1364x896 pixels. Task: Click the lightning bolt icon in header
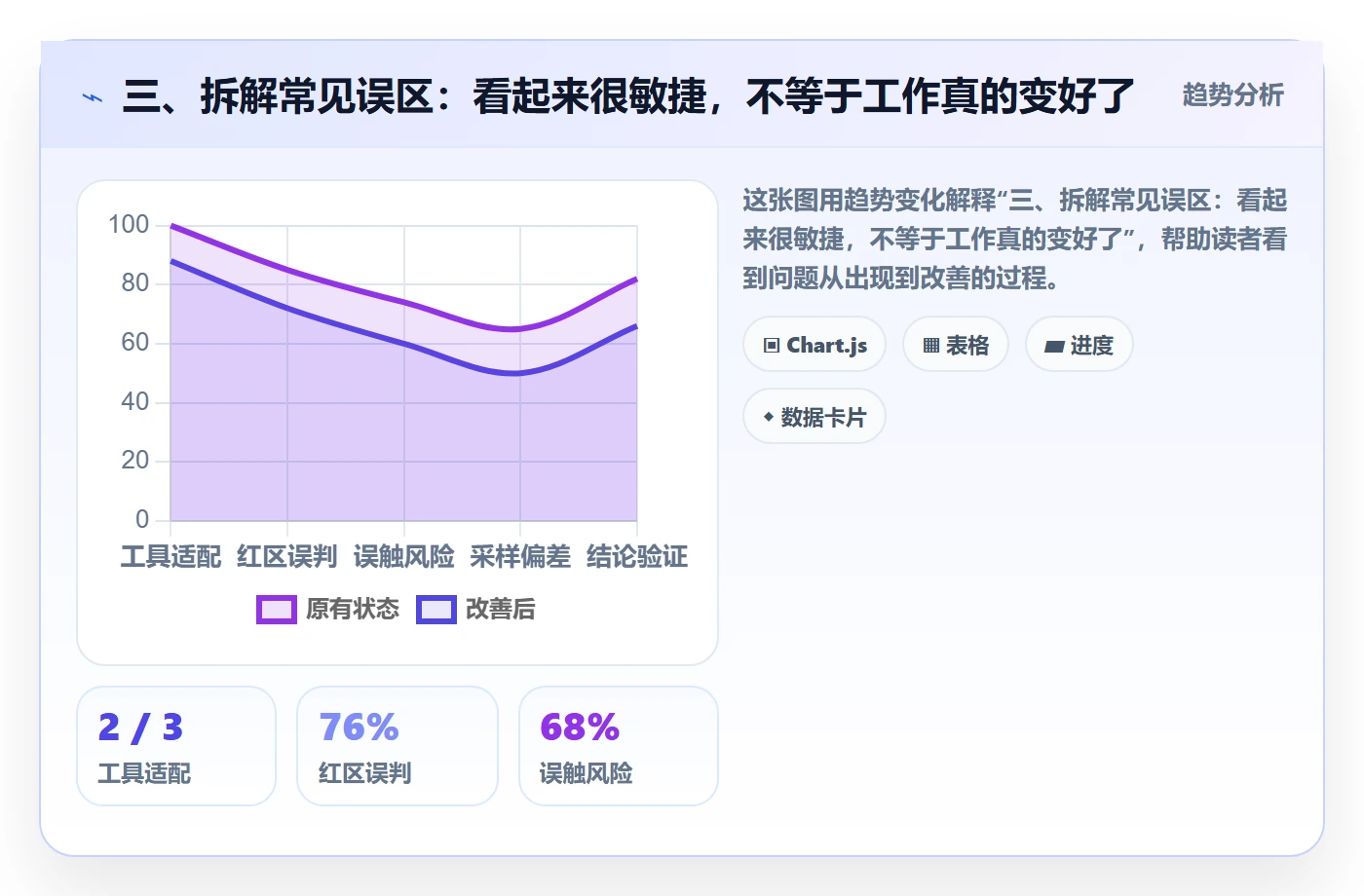[x=93, y=97]
